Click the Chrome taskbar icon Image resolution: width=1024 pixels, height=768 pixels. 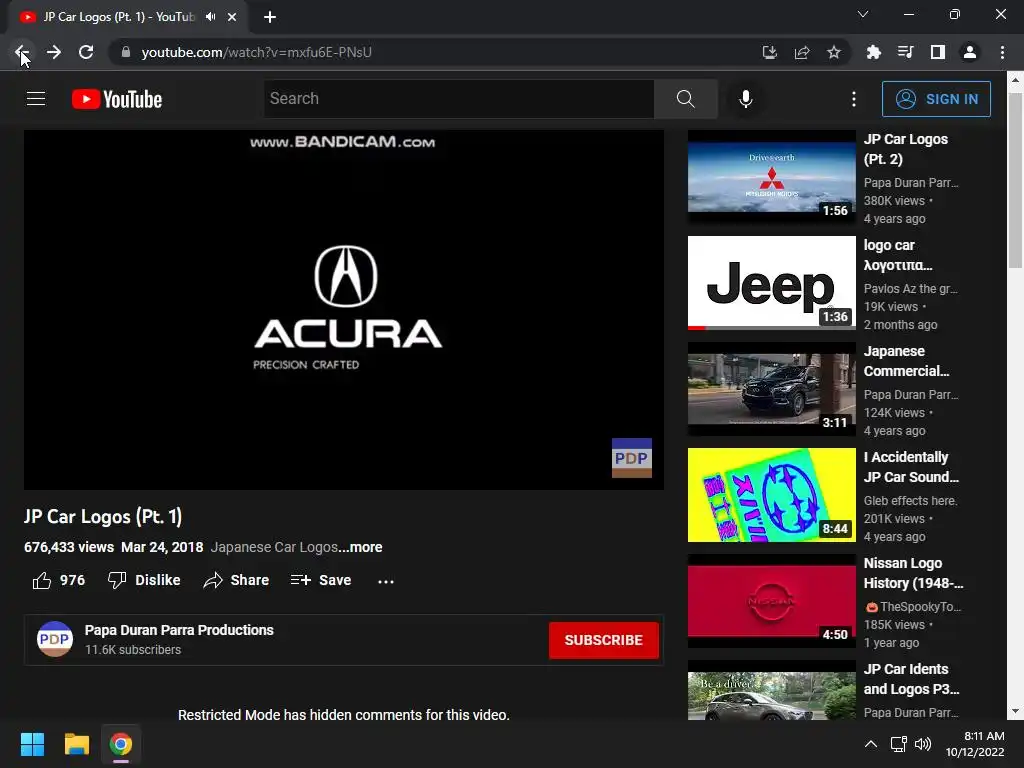pyautogui.click(x=121, y=744)
